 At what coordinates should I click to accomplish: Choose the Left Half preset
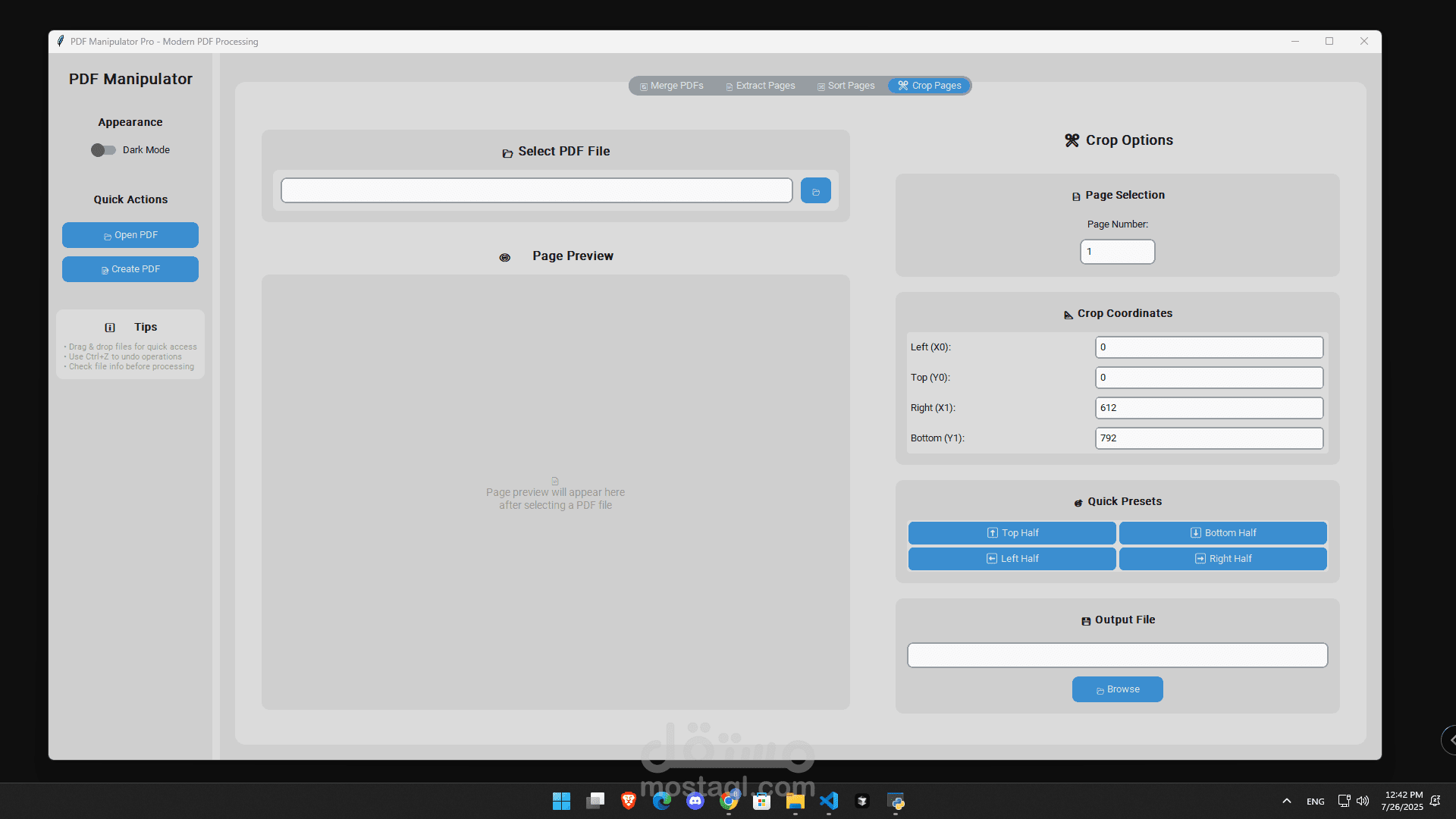click(x=1012, y=559)
